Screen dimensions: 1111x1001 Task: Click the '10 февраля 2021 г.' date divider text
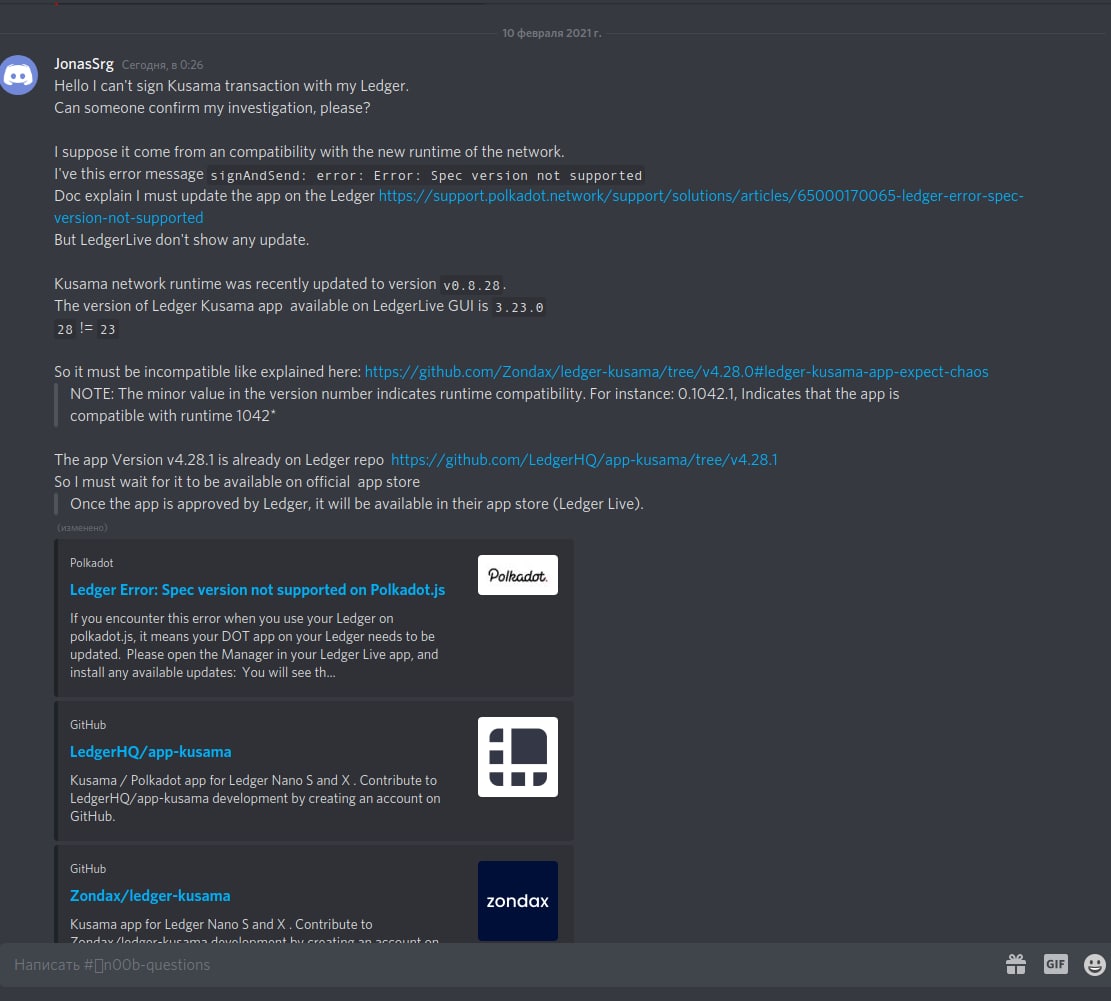[x=551, y=33]
